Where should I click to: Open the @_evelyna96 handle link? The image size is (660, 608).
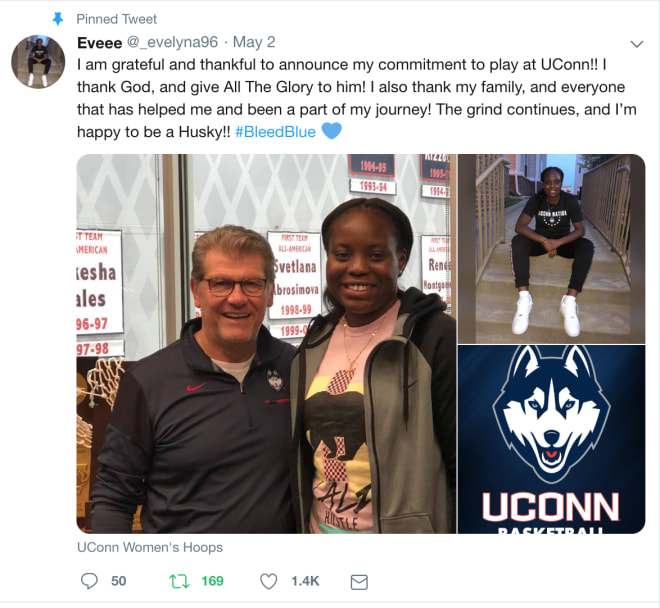[x=172, y=42]
